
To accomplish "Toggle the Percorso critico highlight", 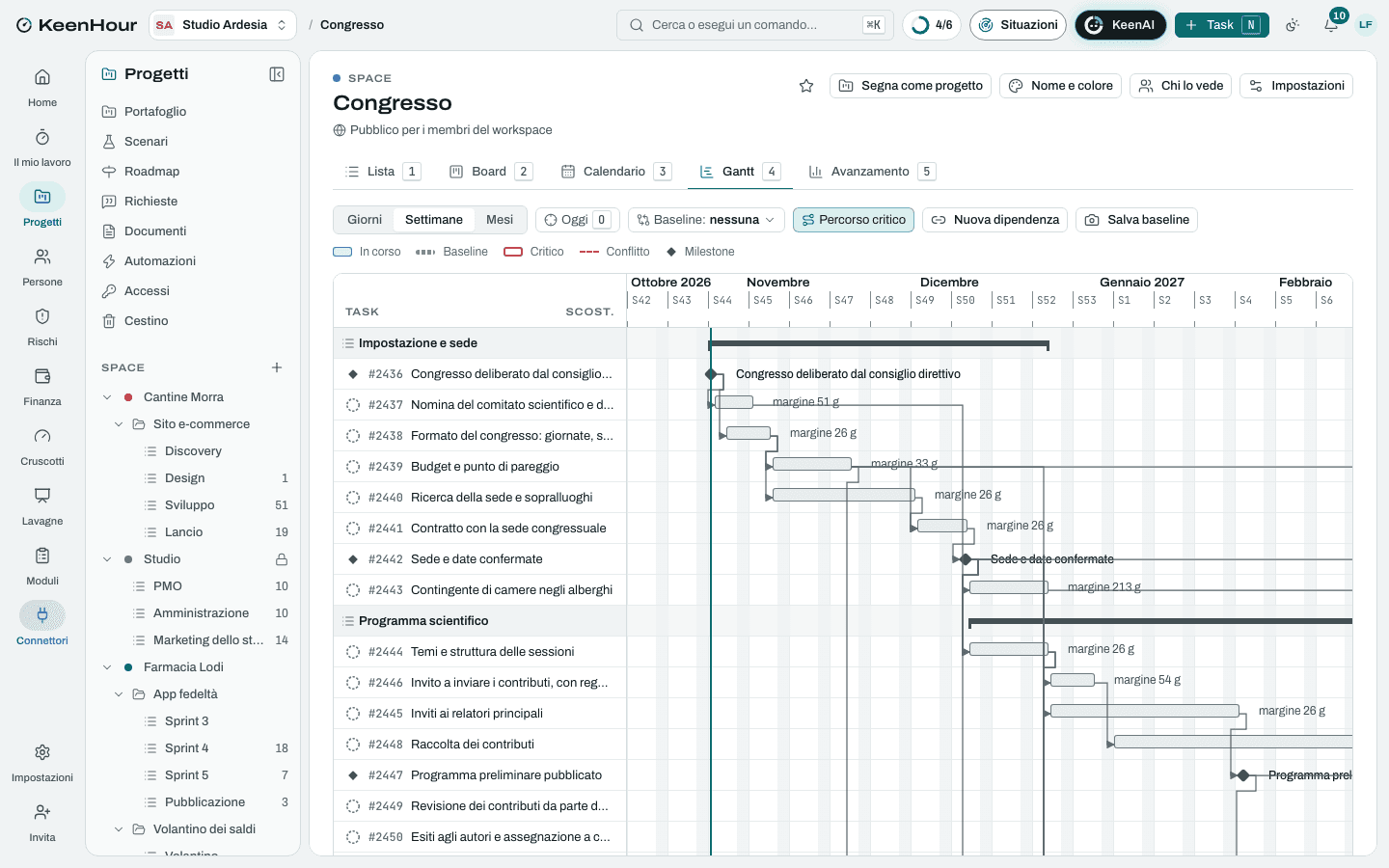I will point(854,220).
